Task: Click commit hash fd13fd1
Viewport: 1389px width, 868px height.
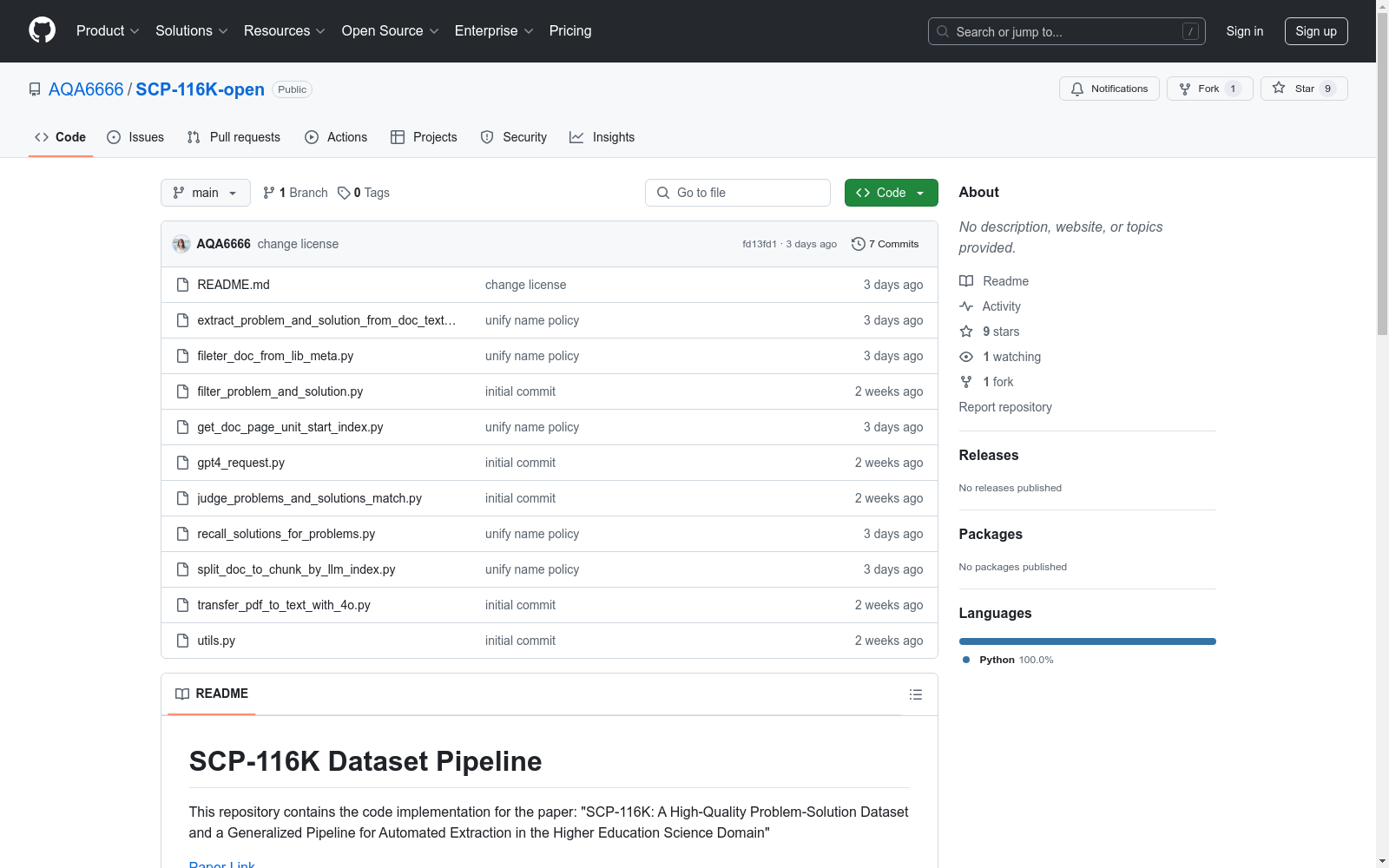Action: coord(760,244)
